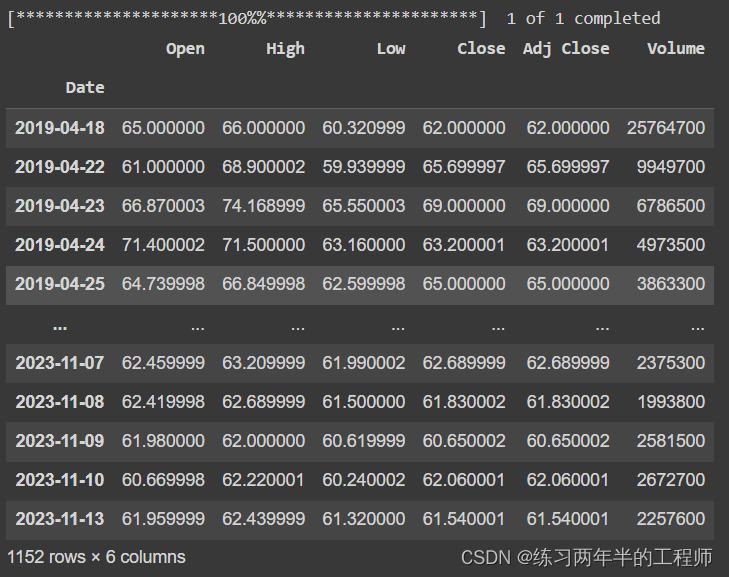Select row date 2023-11-10

[x=60, y=480]
